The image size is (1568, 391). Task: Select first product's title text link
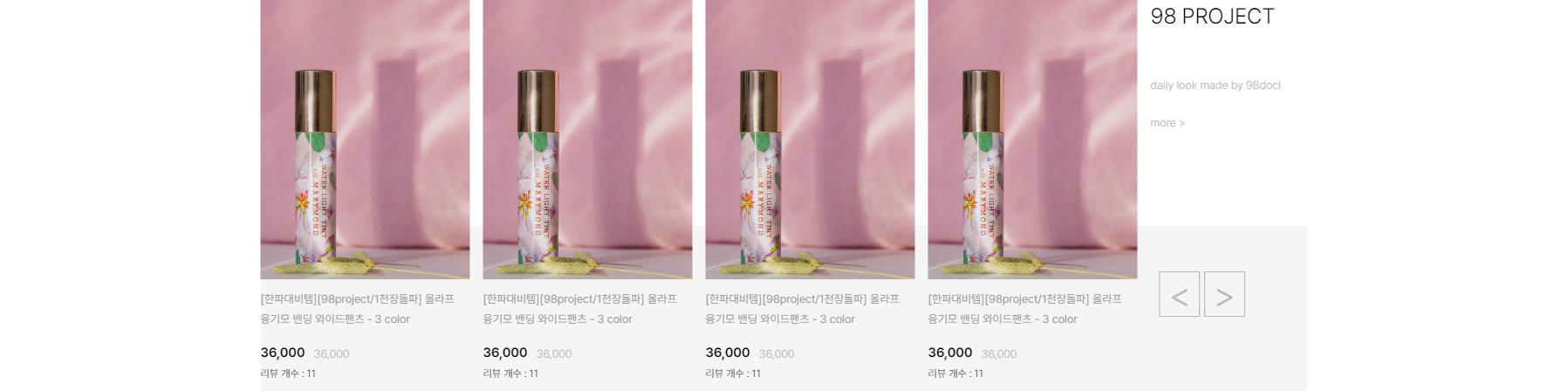coord(358,309)
